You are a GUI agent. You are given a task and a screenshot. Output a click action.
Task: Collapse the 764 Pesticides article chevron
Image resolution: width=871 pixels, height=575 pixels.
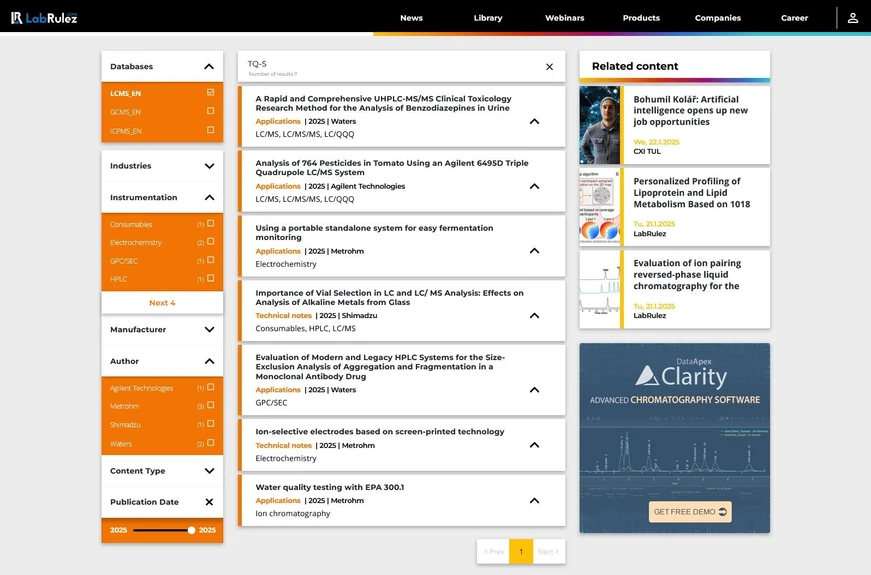534,186
